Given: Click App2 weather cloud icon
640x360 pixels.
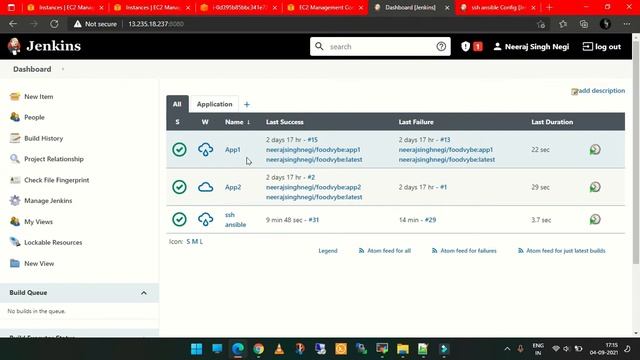Looking at the screenshot, I should [x=205, y=187].
